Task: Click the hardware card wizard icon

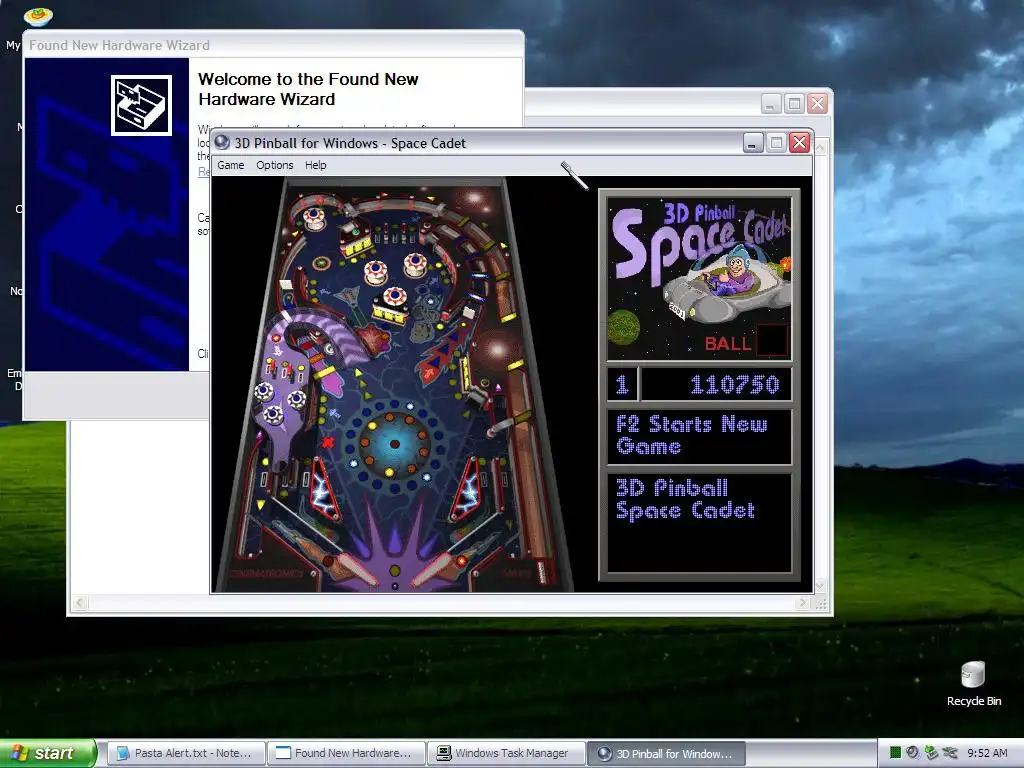Action: (x=141, y=105)
